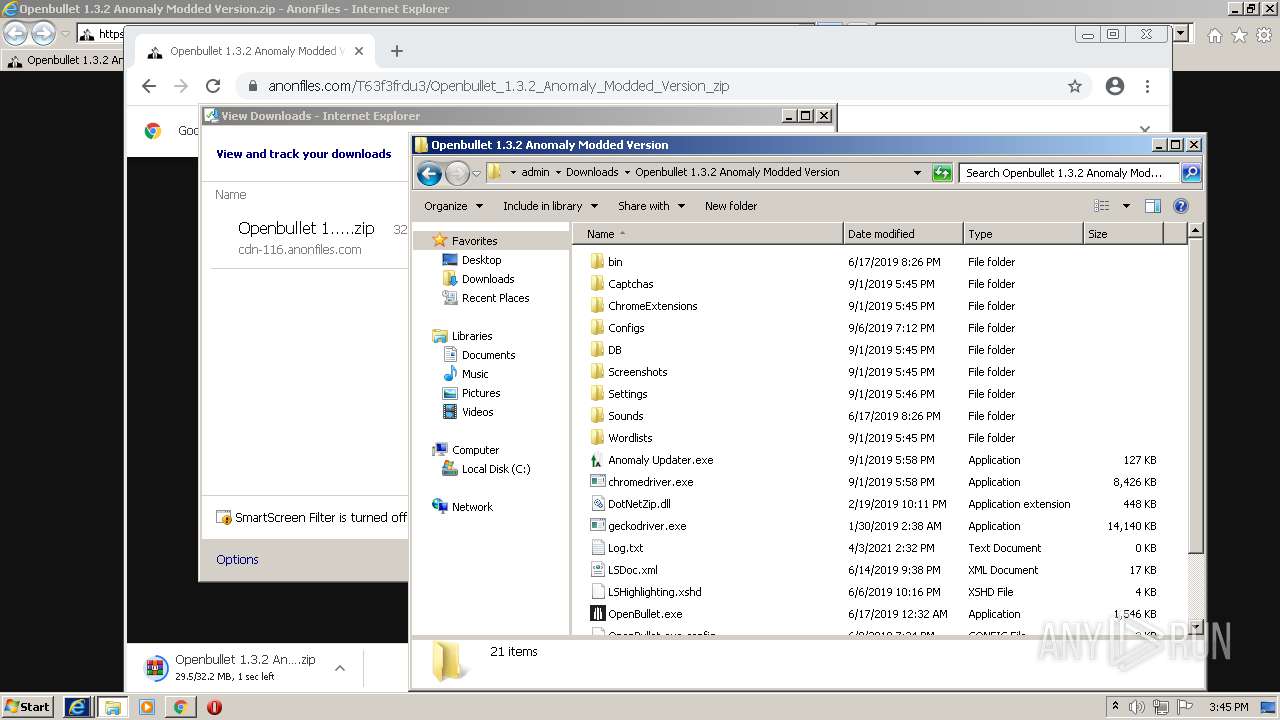1280x720 pixels.
Task: Select the Captchas folder
Action: (630, 284)
